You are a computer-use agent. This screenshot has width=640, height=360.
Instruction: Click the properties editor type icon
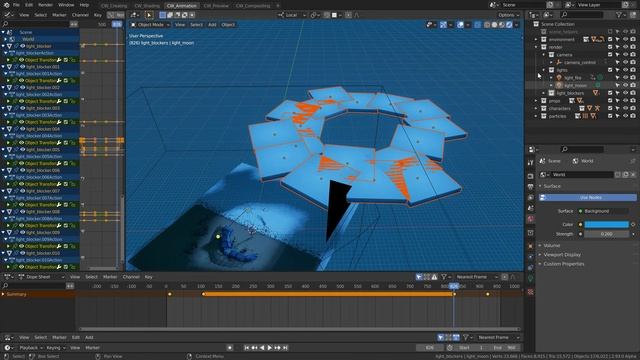(x=532, y=149)
